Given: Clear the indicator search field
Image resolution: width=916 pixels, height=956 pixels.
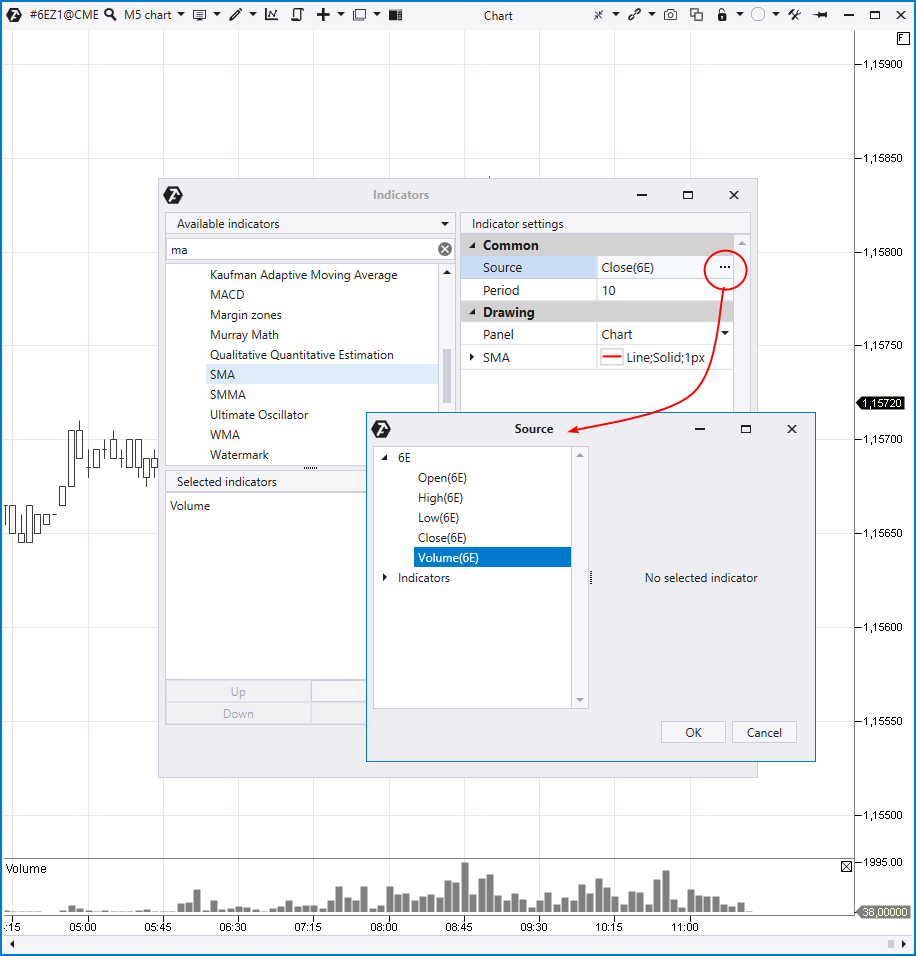Looking at the screenshot, I should pyautogui.click(x=445, y=250).
